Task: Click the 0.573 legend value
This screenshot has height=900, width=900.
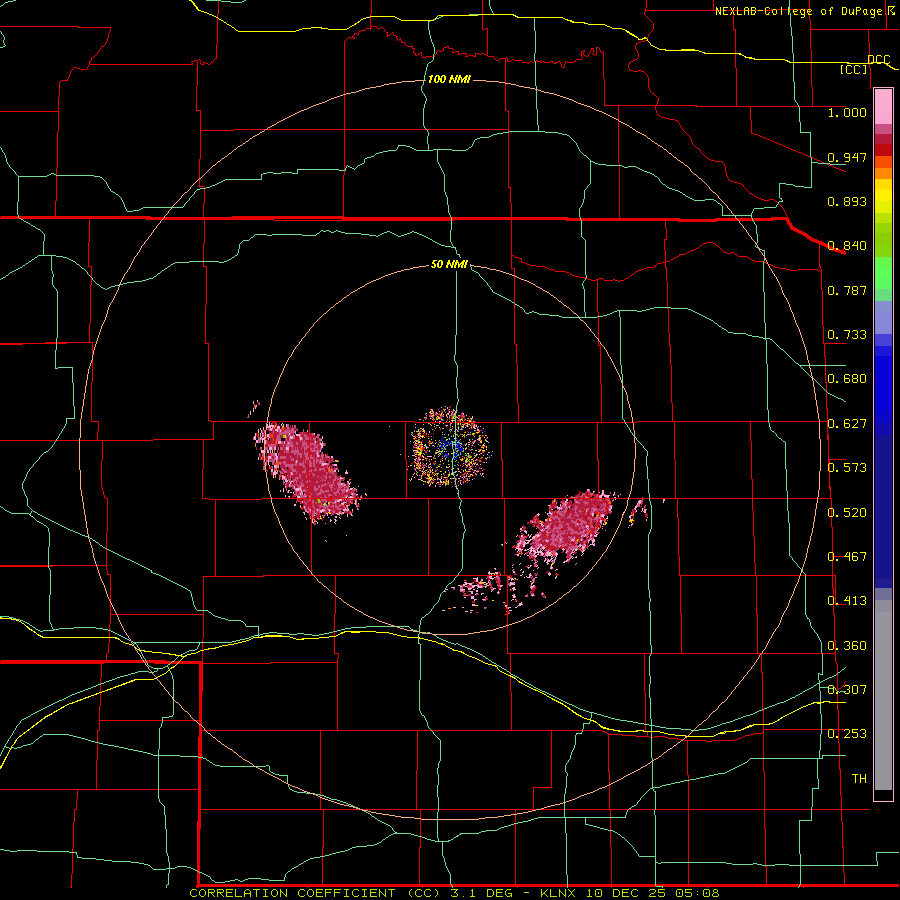Action: click(x=847, y=468)
